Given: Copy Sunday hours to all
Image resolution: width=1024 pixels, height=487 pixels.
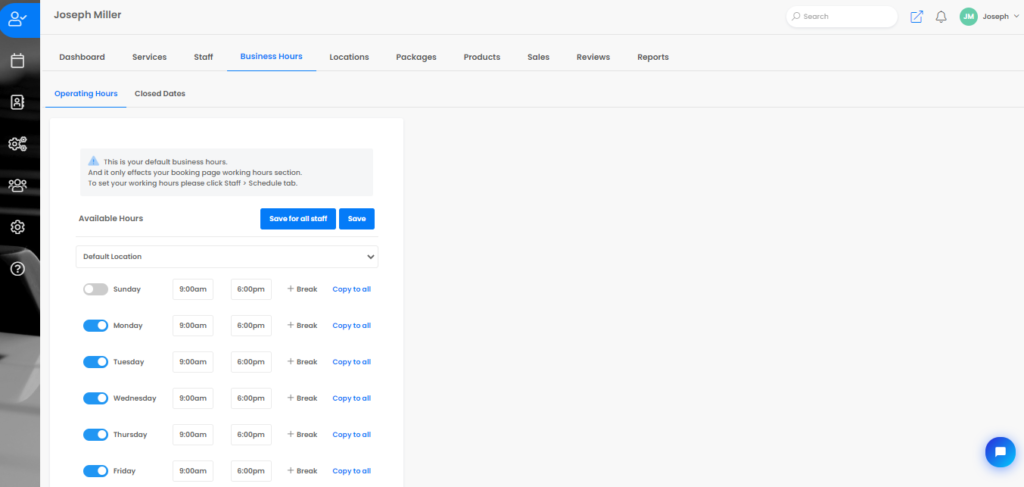Looking at the screenshot, I should coord(351,289).
